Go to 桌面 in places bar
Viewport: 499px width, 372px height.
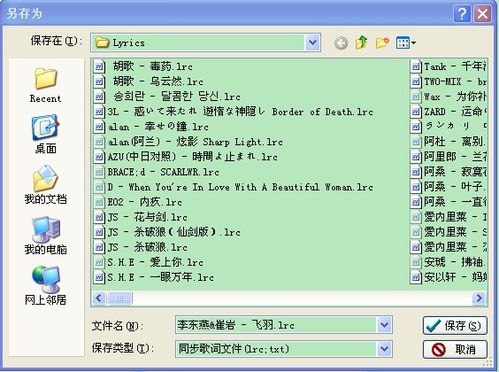tap(45, 135)
